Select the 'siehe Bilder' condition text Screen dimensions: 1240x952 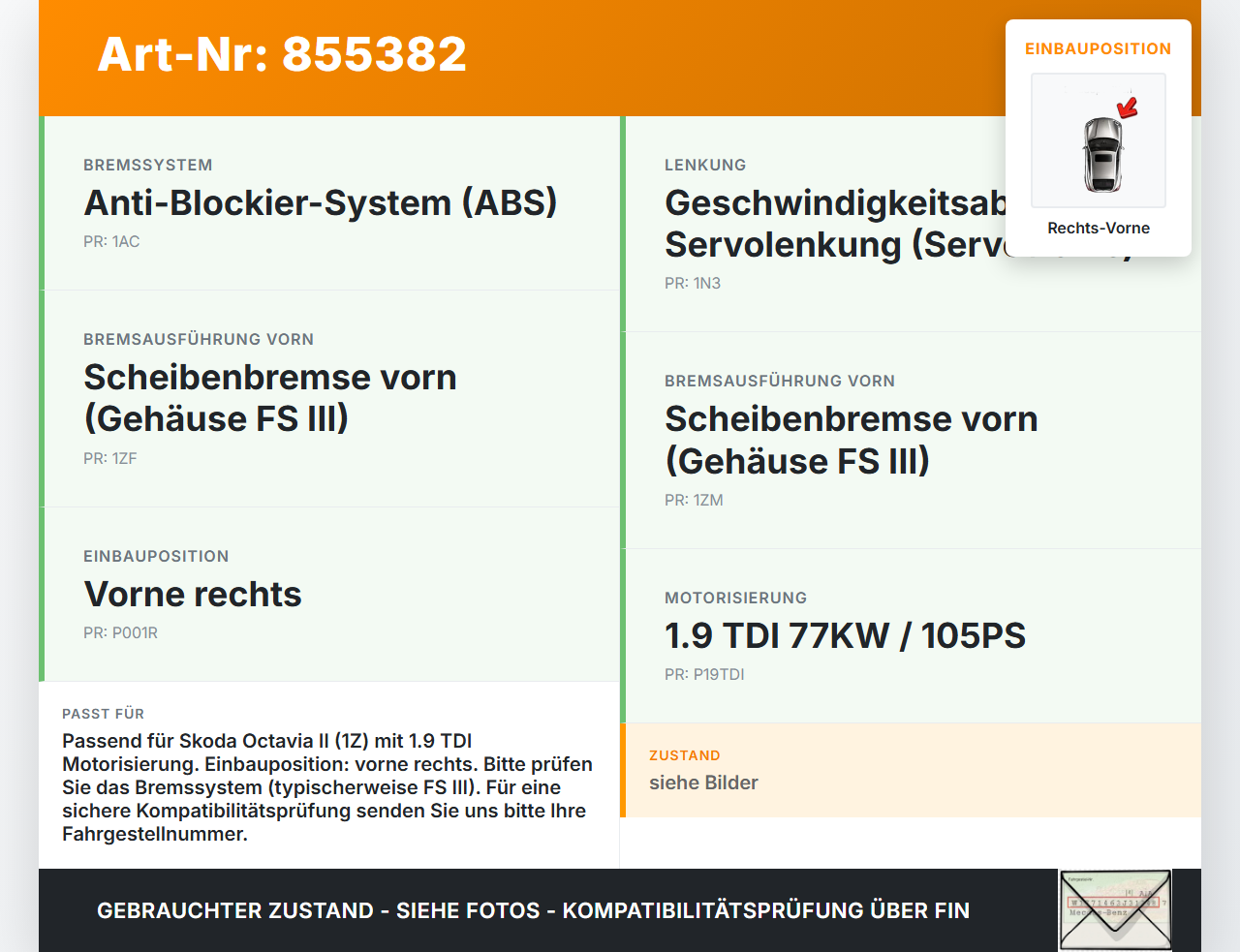703,783
